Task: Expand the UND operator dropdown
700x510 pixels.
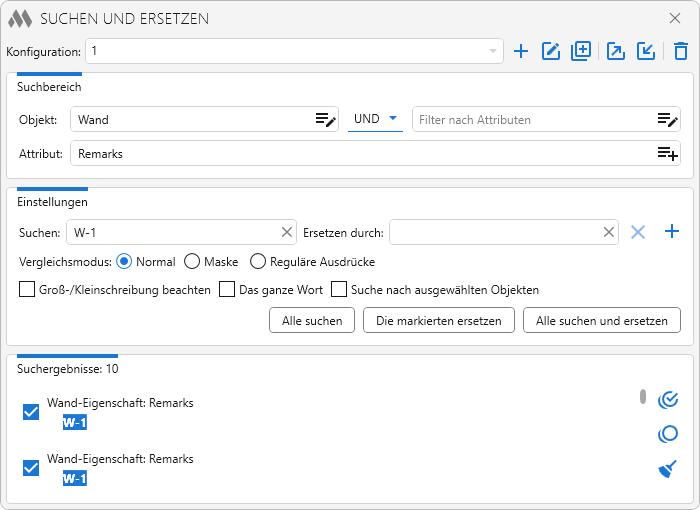Action: 374,119
